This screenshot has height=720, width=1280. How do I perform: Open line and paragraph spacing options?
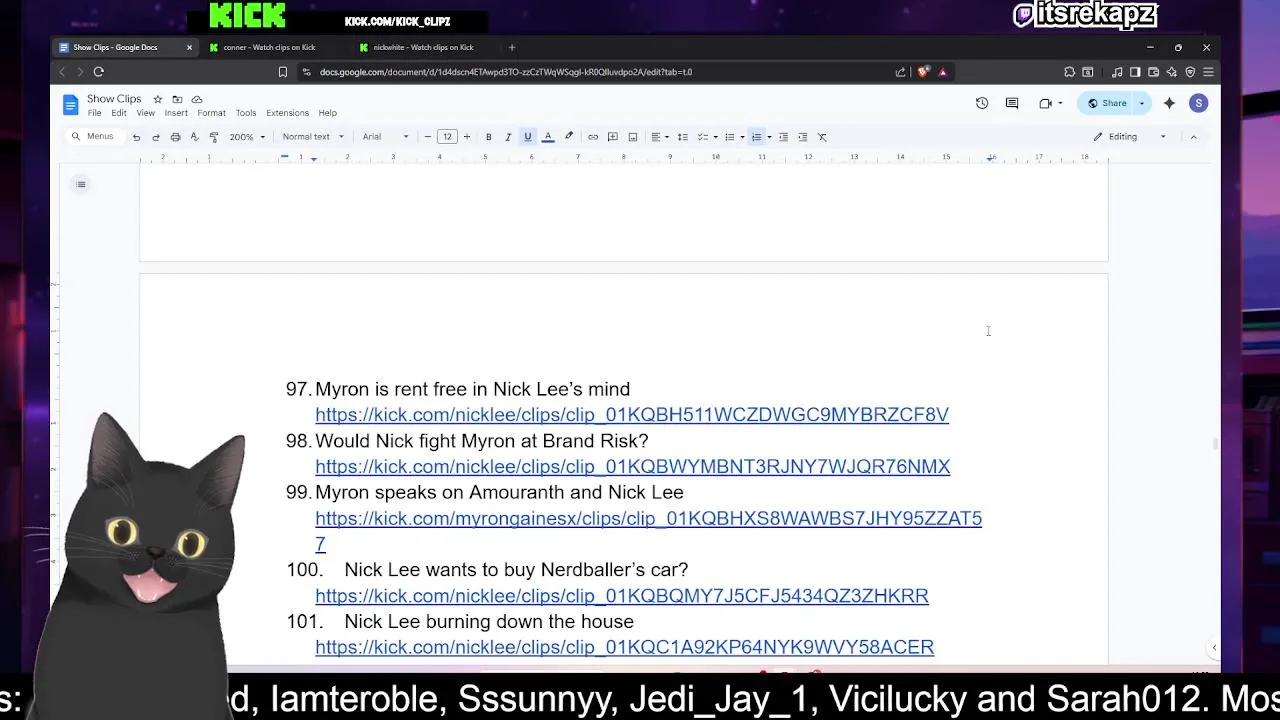683,137
